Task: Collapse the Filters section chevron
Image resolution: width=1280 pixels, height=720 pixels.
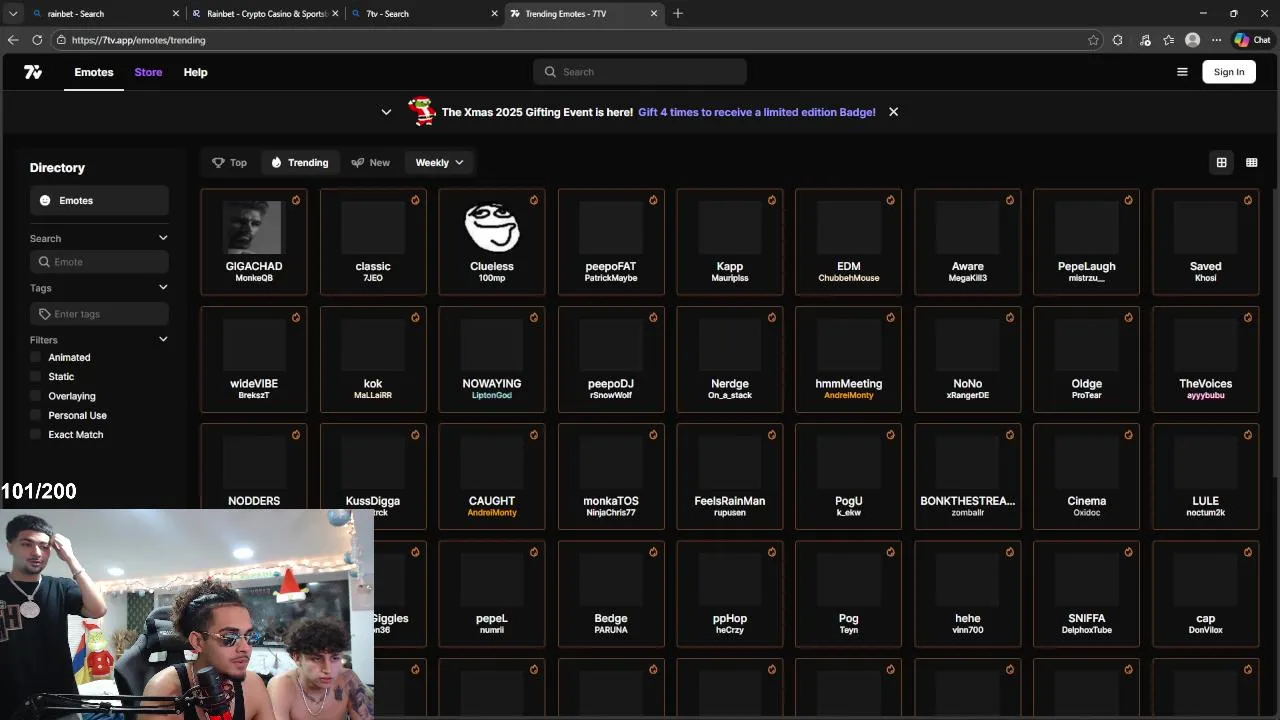Action: coord(163,340)
